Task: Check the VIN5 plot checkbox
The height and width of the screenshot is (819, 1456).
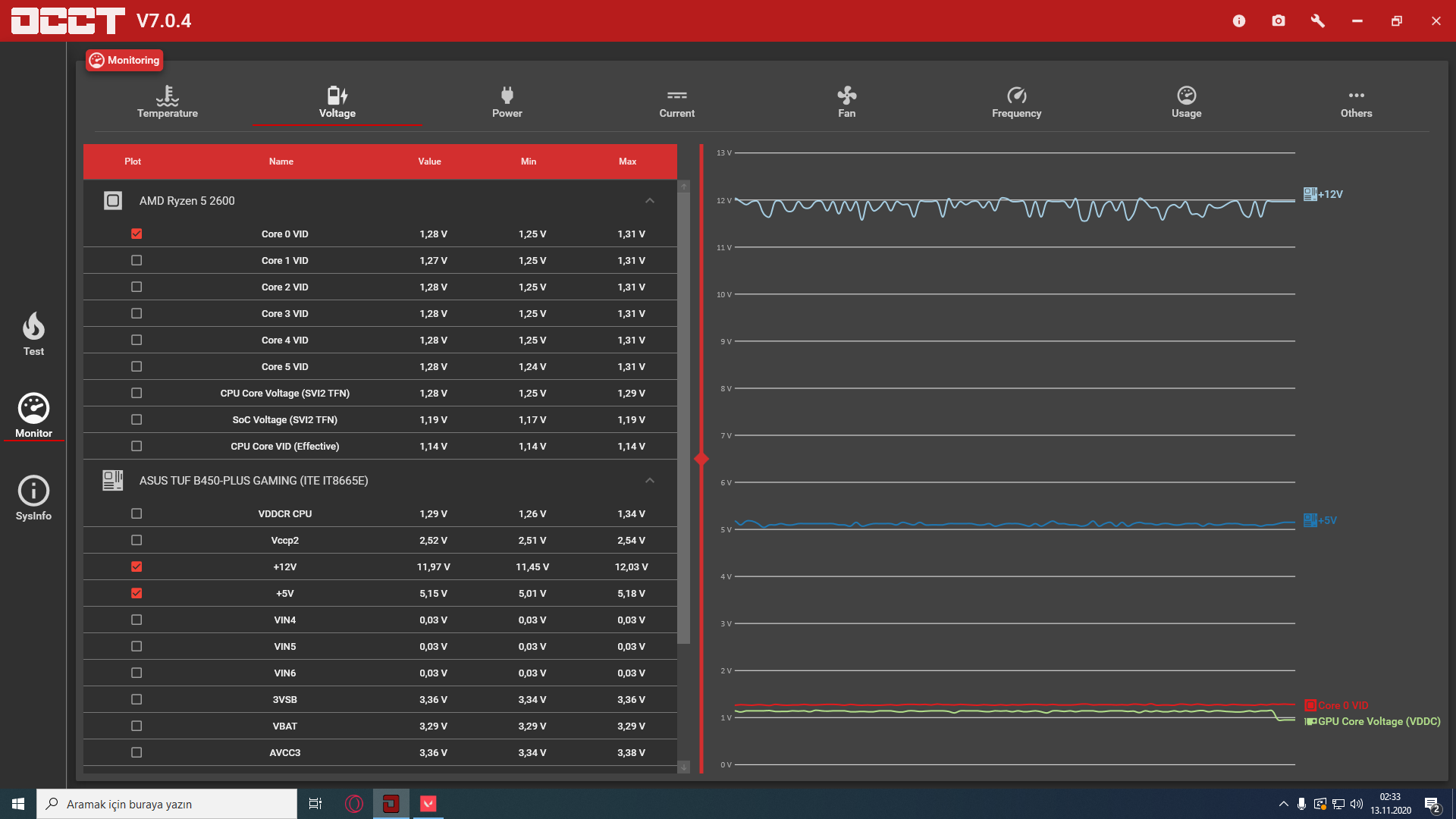Action: 136,646
